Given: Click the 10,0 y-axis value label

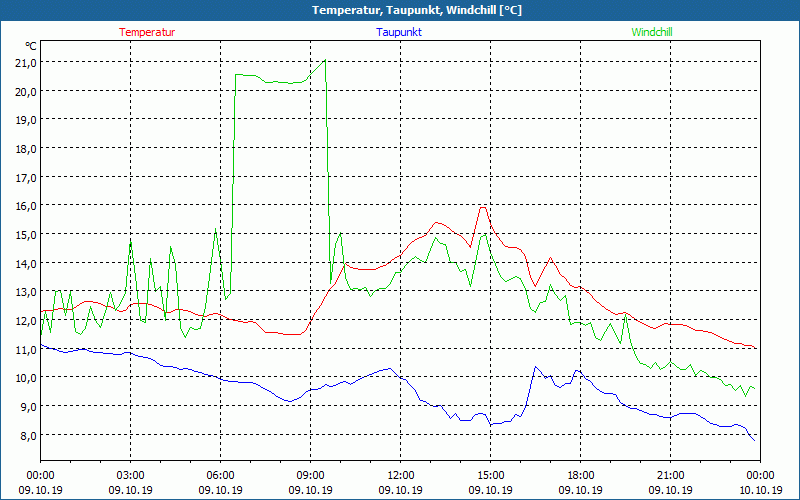Looking at the screenshot, I should point(24,377).
